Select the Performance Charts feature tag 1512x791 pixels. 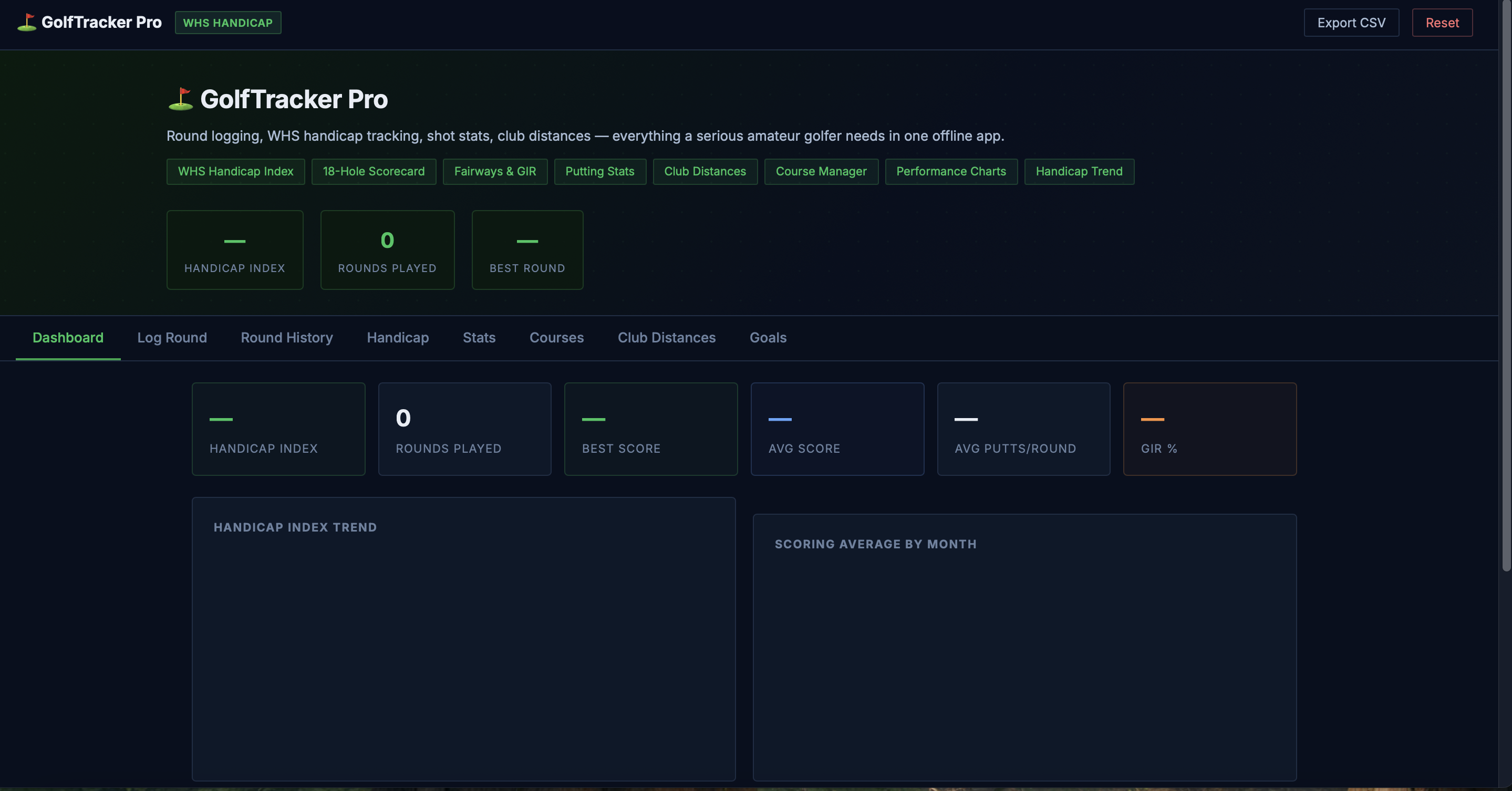951,171
